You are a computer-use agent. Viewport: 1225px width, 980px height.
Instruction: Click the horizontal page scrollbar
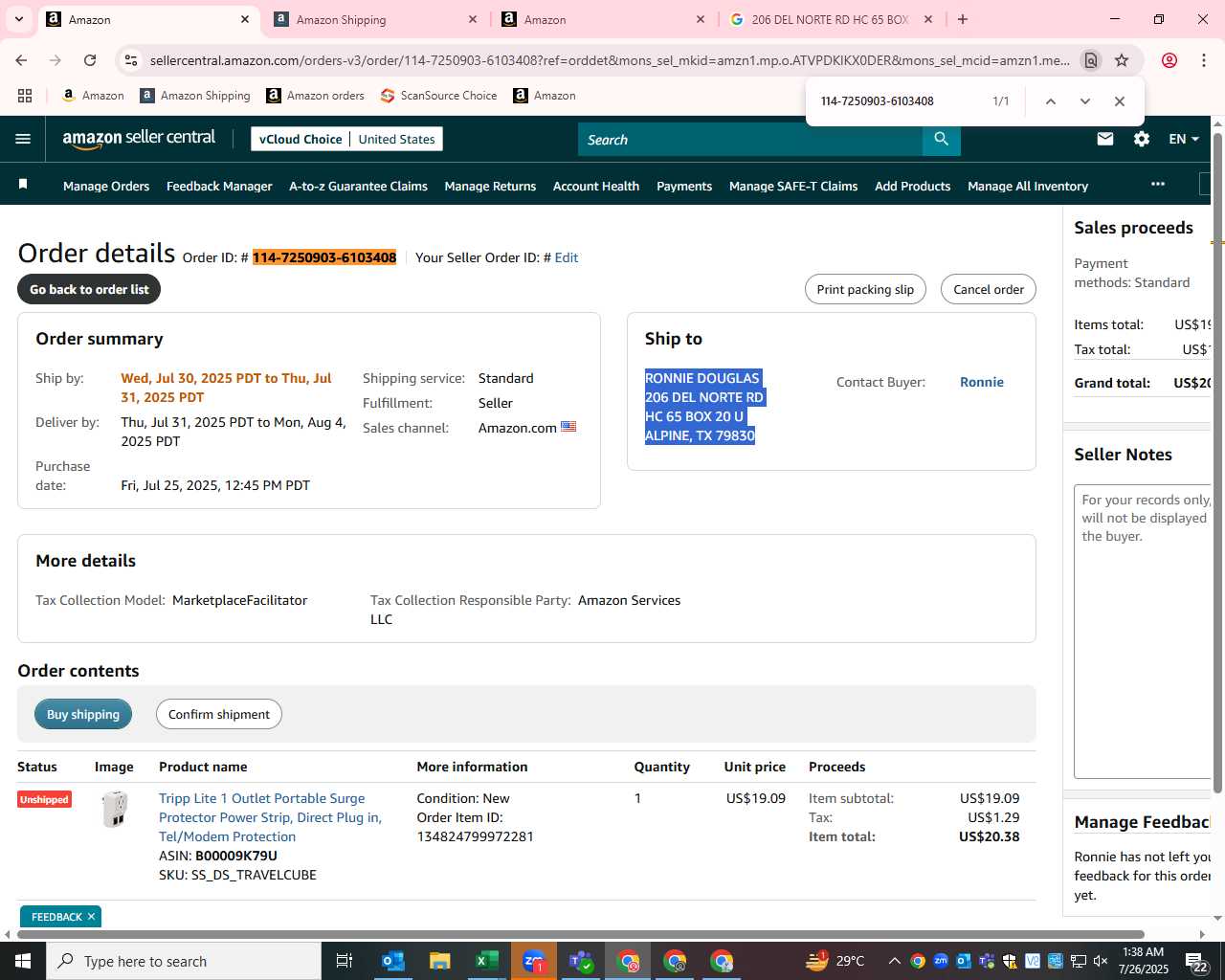click(x=579, y=934)
